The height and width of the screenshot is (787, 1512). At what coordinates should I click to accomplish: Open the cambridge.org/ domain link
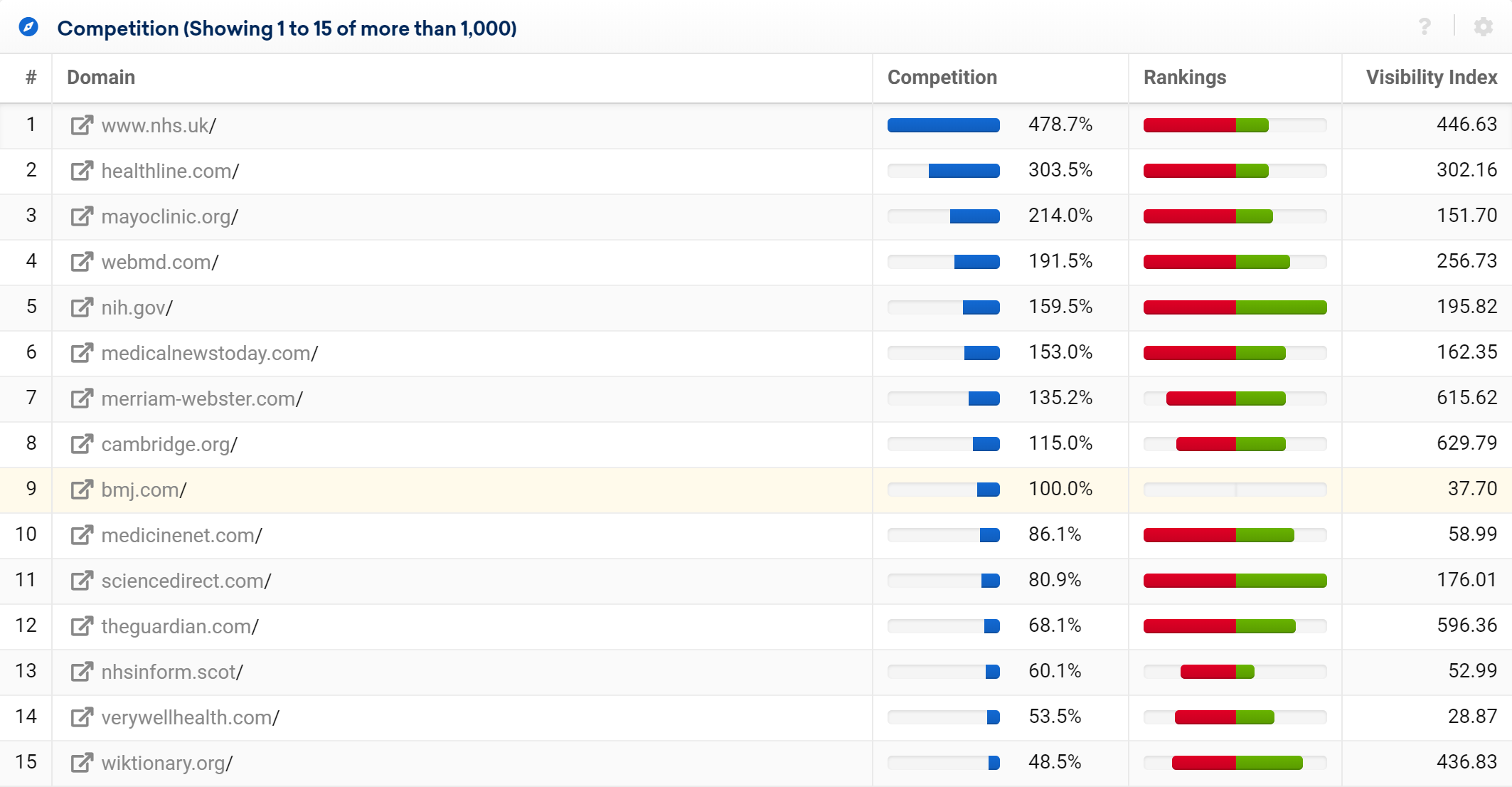pos(169,444)
